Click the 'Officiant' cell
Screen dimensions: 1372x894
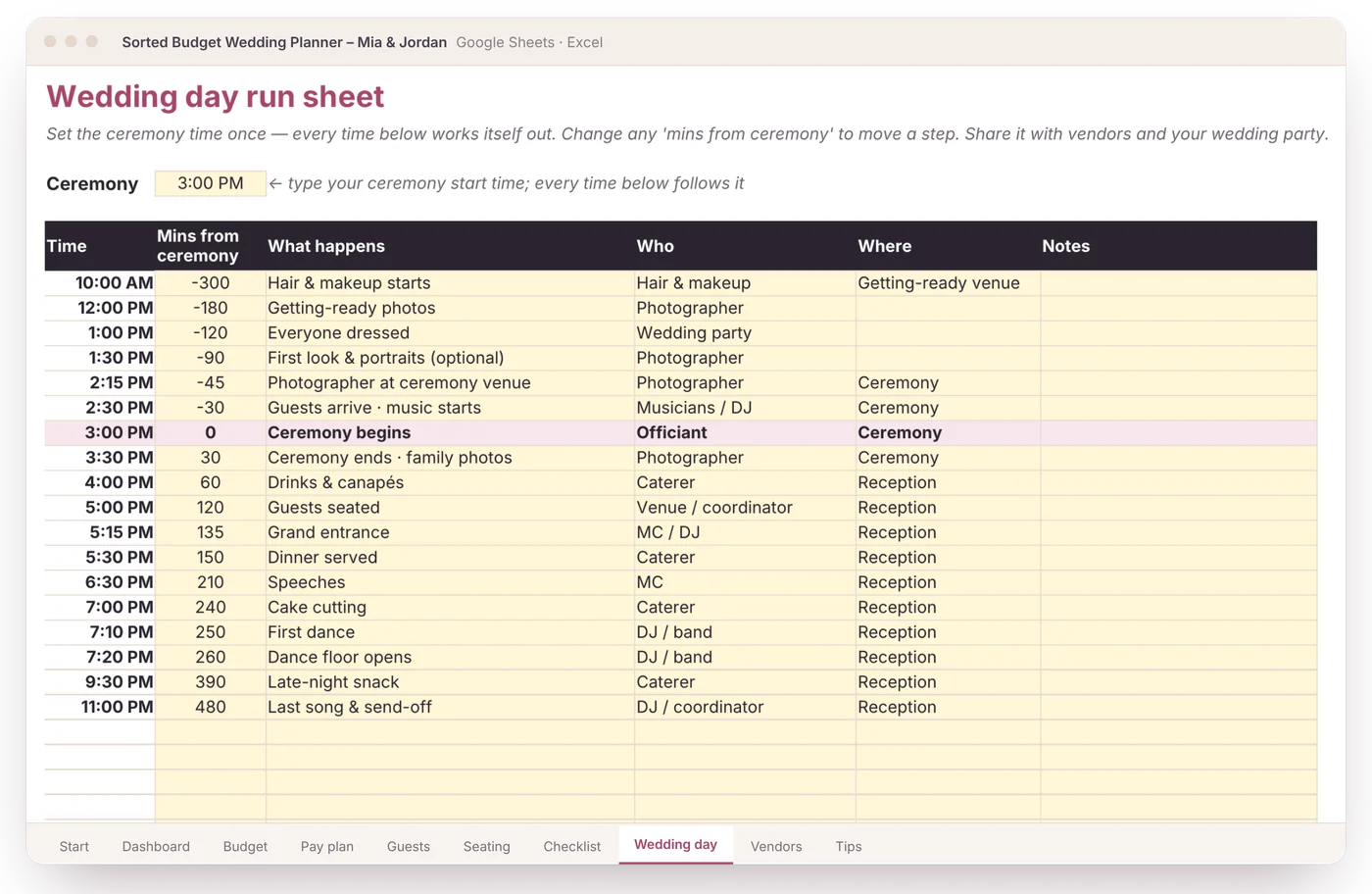point(745,433)
